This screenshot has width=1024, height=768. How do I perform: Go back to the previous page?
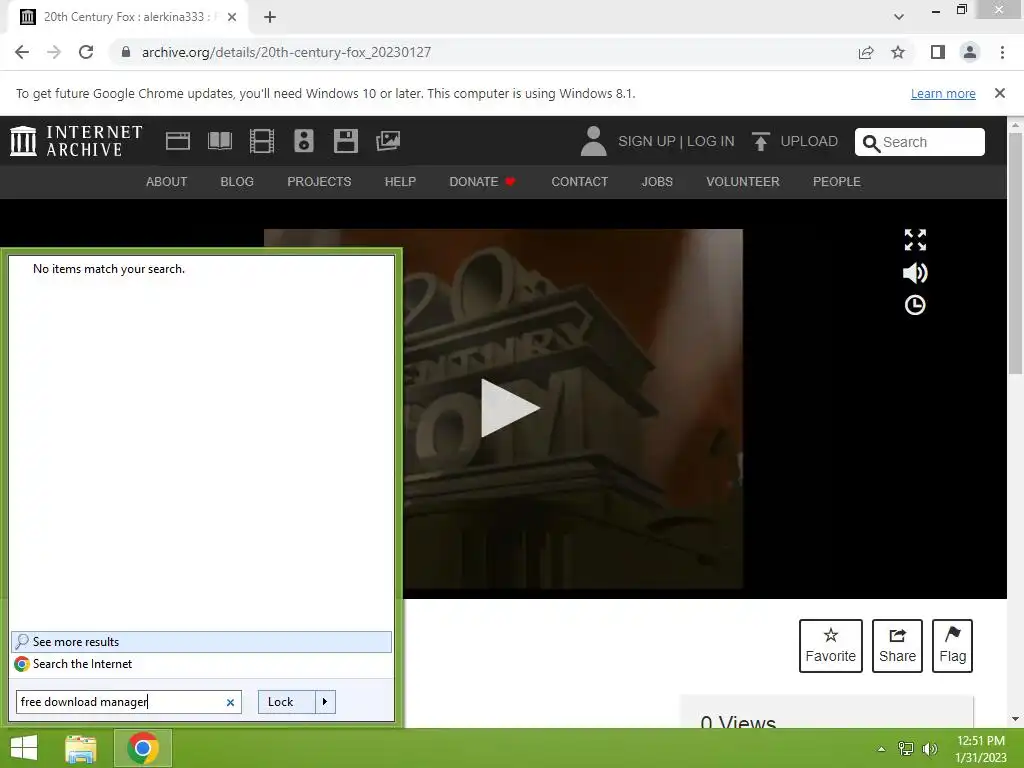tap(22, 52)
